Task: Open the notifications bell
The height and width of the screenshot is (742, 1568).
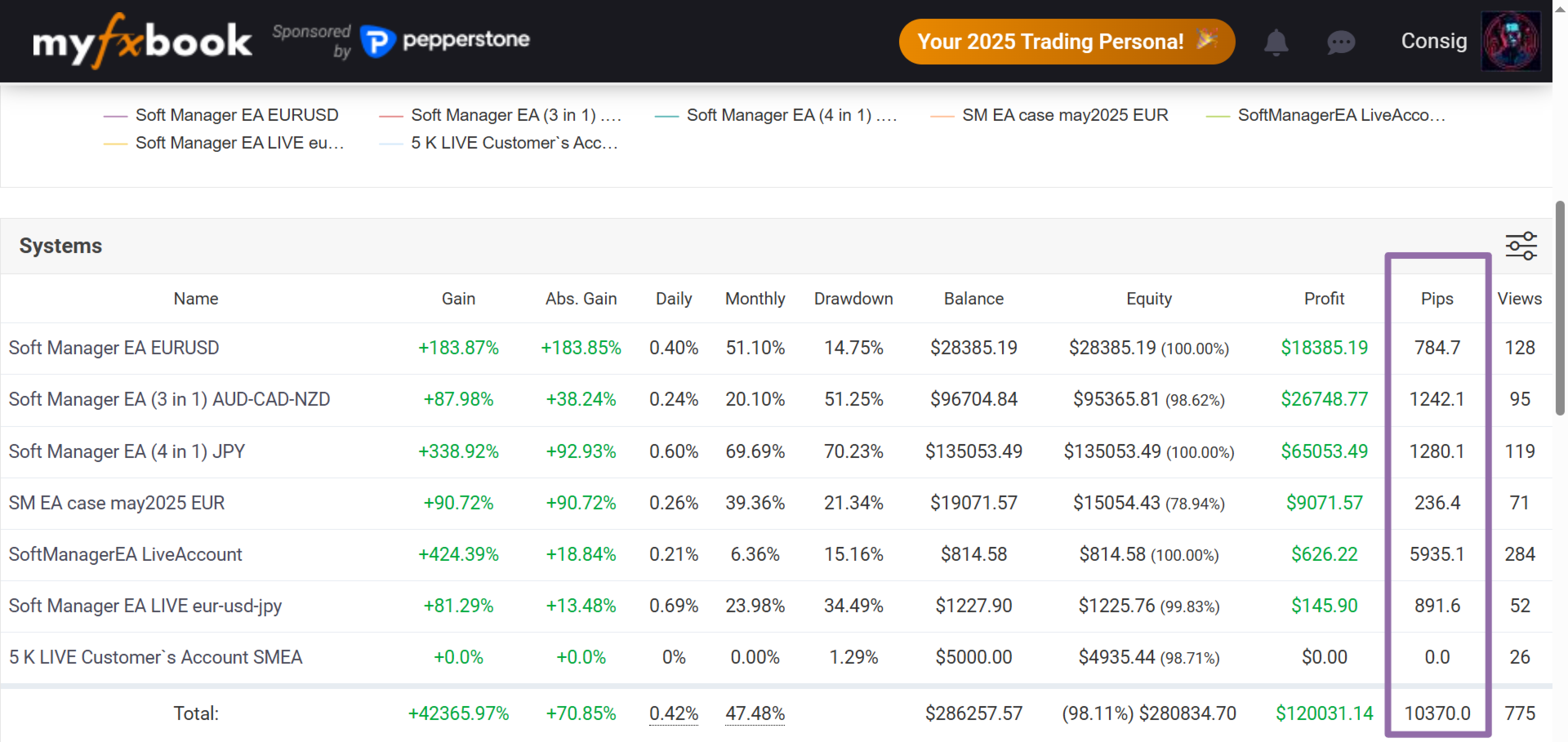Action: tap(1276, 42)
